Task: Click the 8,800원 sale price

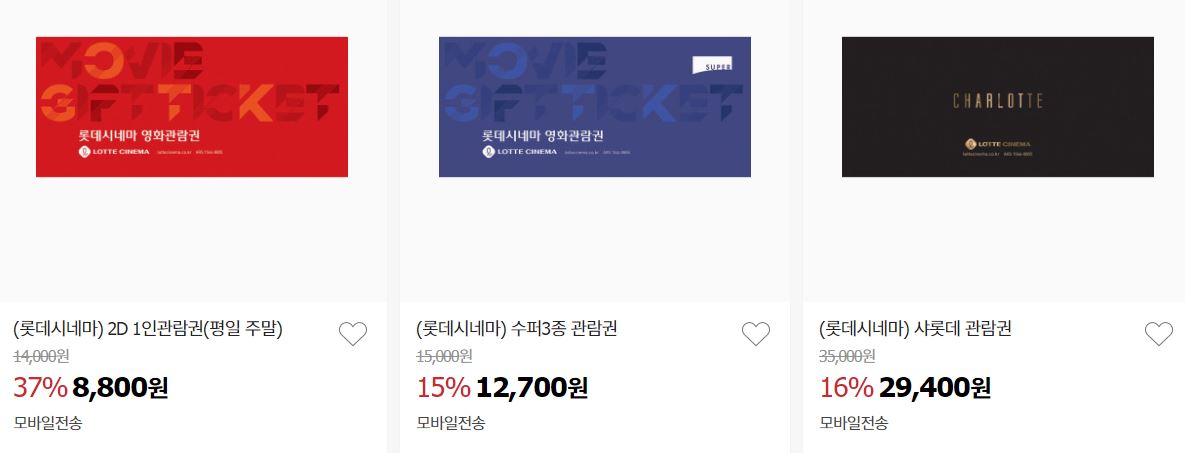Action: point(120,387)
